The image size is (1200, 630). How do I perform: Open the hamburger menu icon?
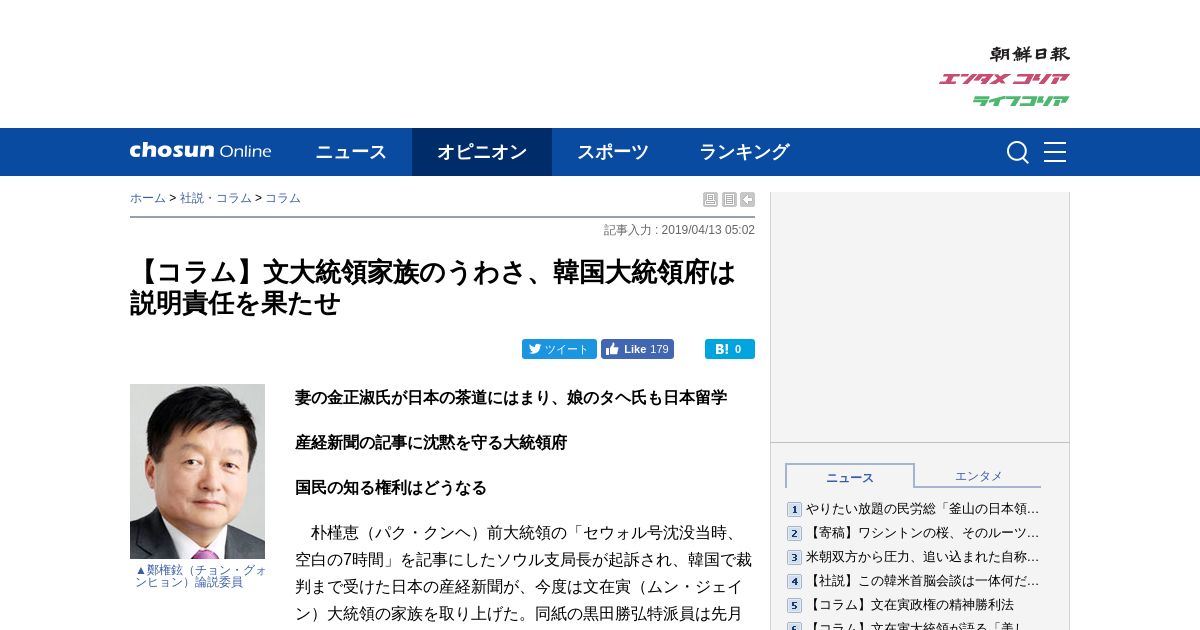(x=1055, y=152)
